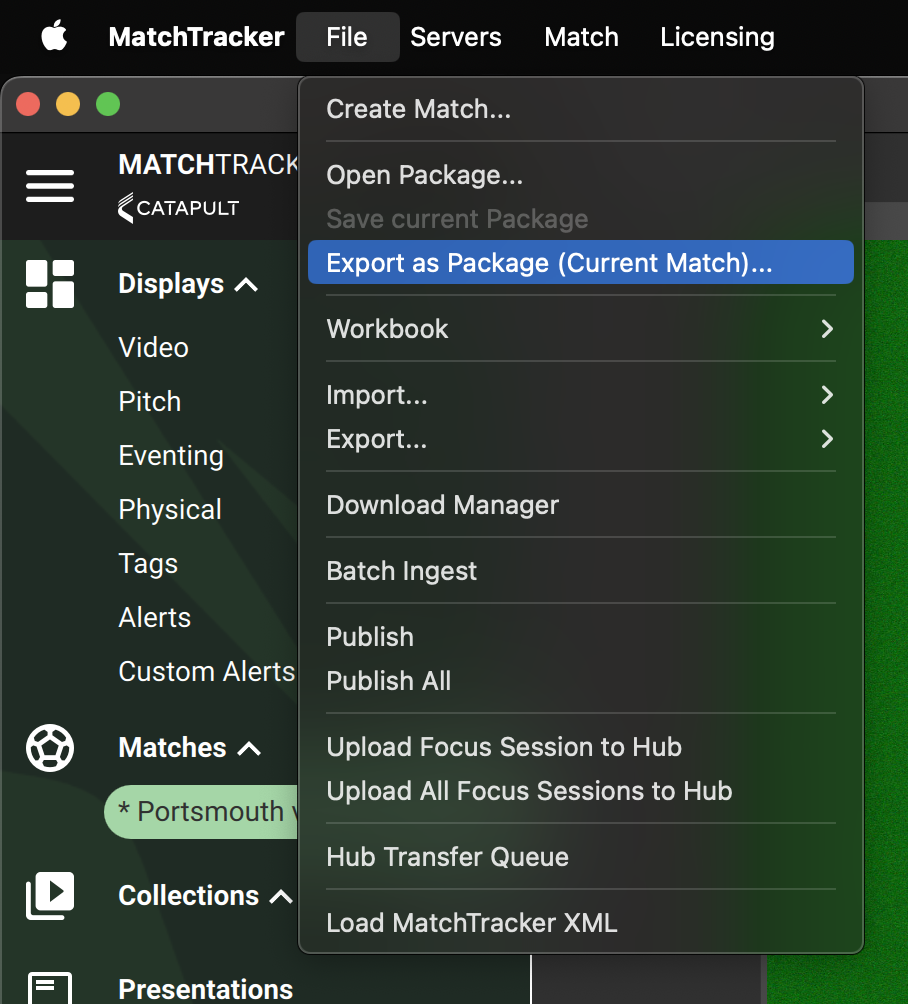Open the Pitch display

click(150, 401)
